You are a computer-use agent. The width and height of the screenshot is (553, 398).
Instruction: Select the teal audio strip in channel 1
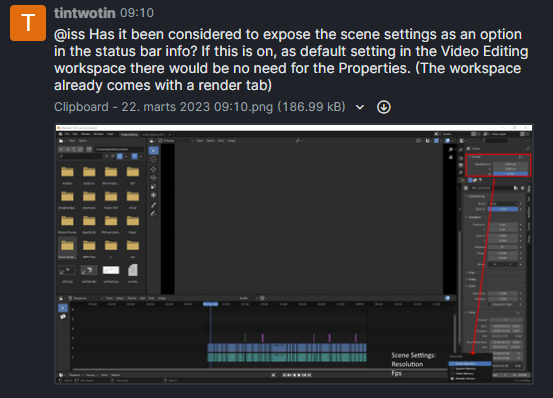287,357
